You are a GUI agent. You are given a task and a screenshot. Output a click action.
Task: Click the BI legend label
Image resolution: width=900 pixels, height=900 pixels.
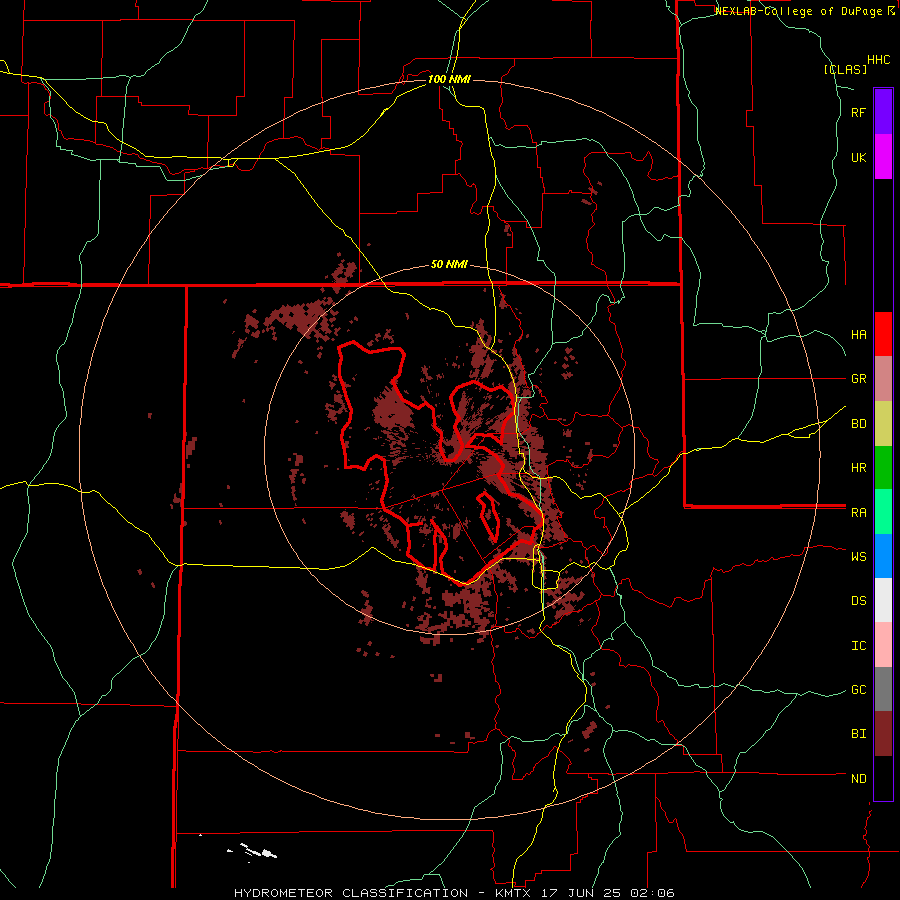(x=858, y=734)
